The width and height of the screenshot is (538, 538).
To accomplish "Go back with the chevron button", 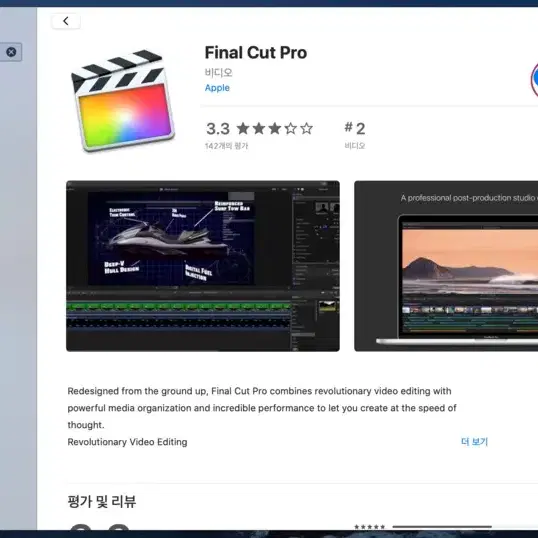I will pyautogui.click(x=66, y=21).
